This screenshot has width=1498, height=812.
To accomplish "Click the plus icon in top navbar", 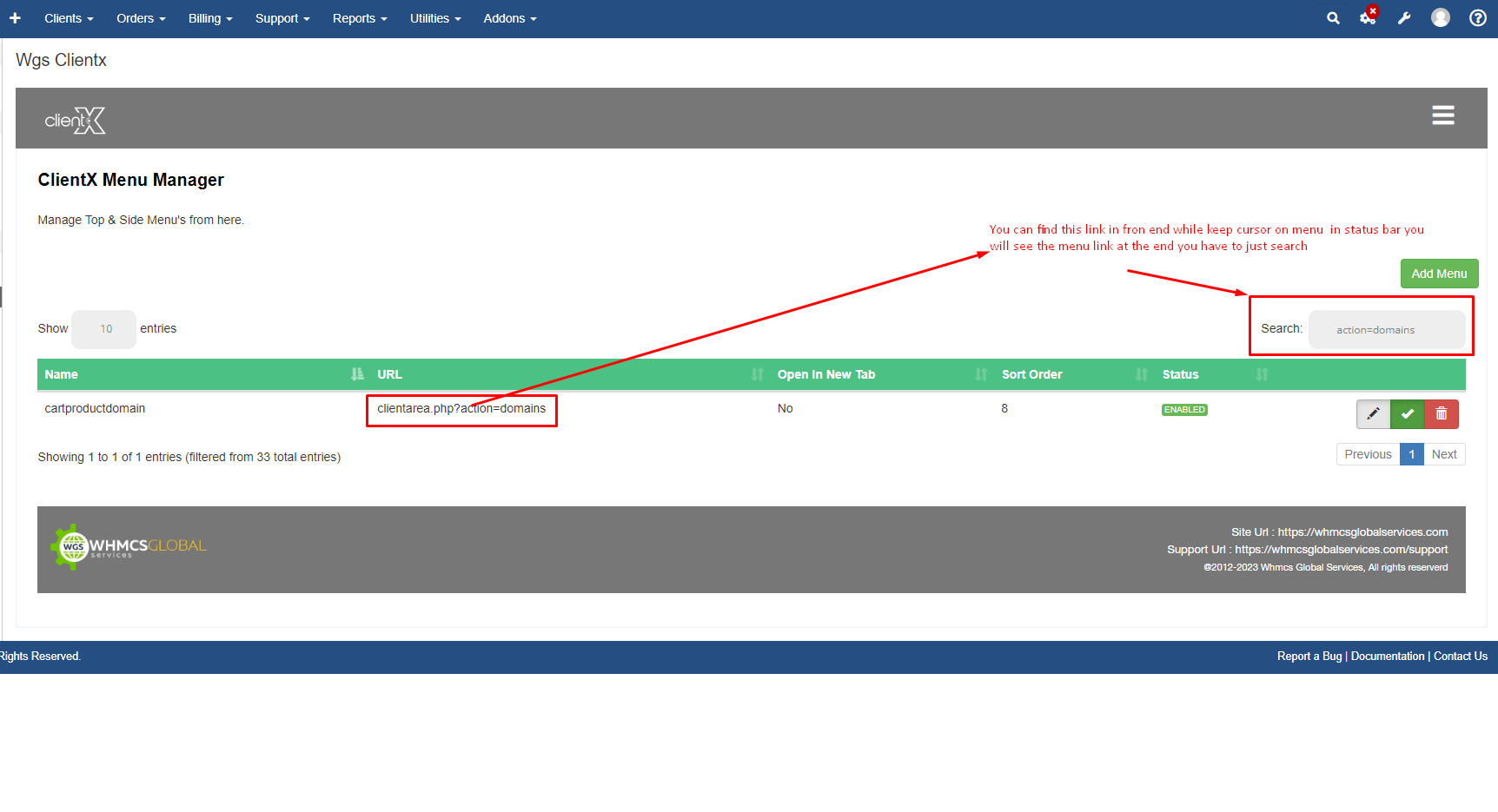I will (x=15, y=18).
